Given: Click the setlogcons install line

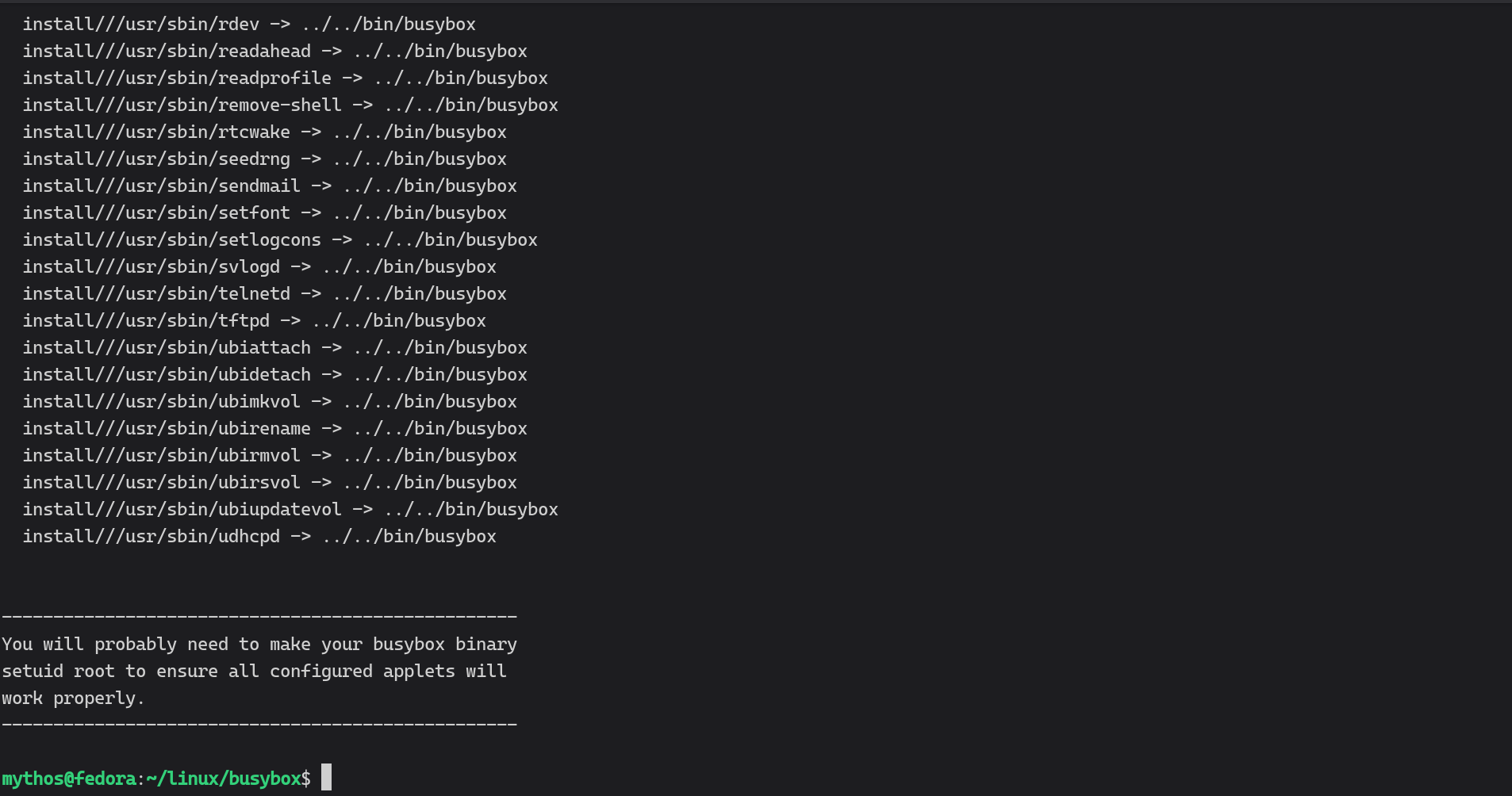Looking at the screenshot, I should pos(280,240).
